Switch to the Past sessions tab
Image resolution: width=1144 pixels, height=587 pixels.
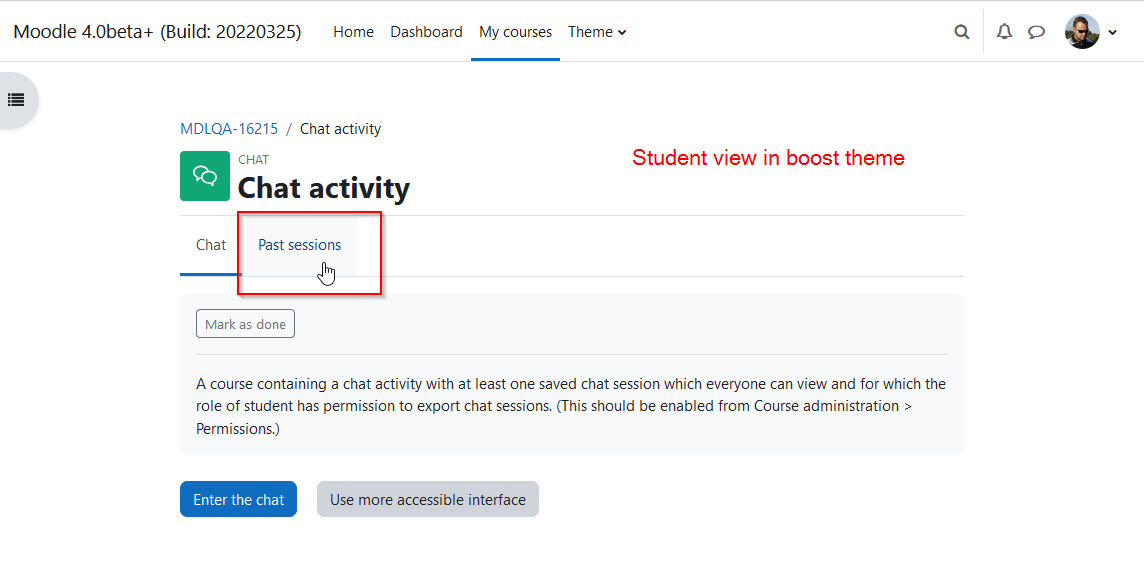point(299,245)
